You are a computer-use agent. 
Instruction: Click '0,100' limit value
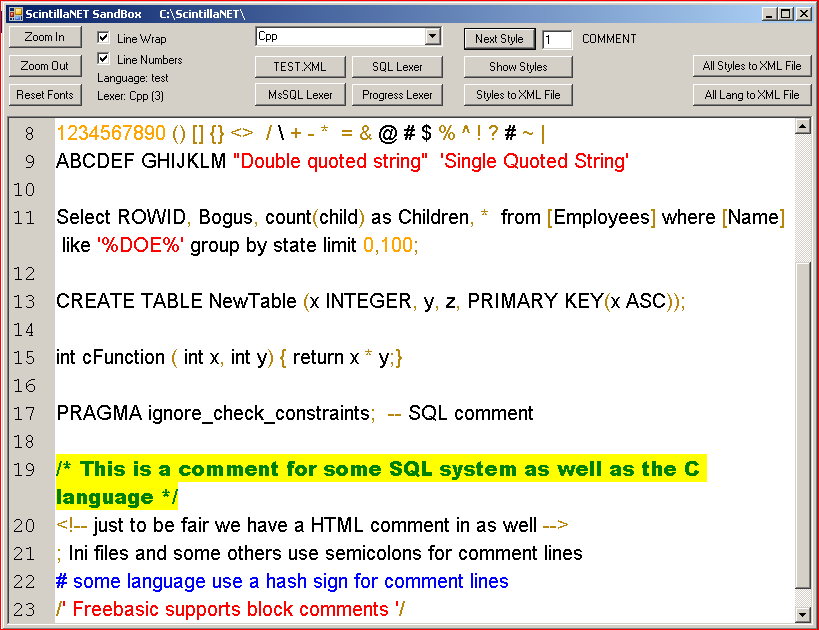point(388,245)
